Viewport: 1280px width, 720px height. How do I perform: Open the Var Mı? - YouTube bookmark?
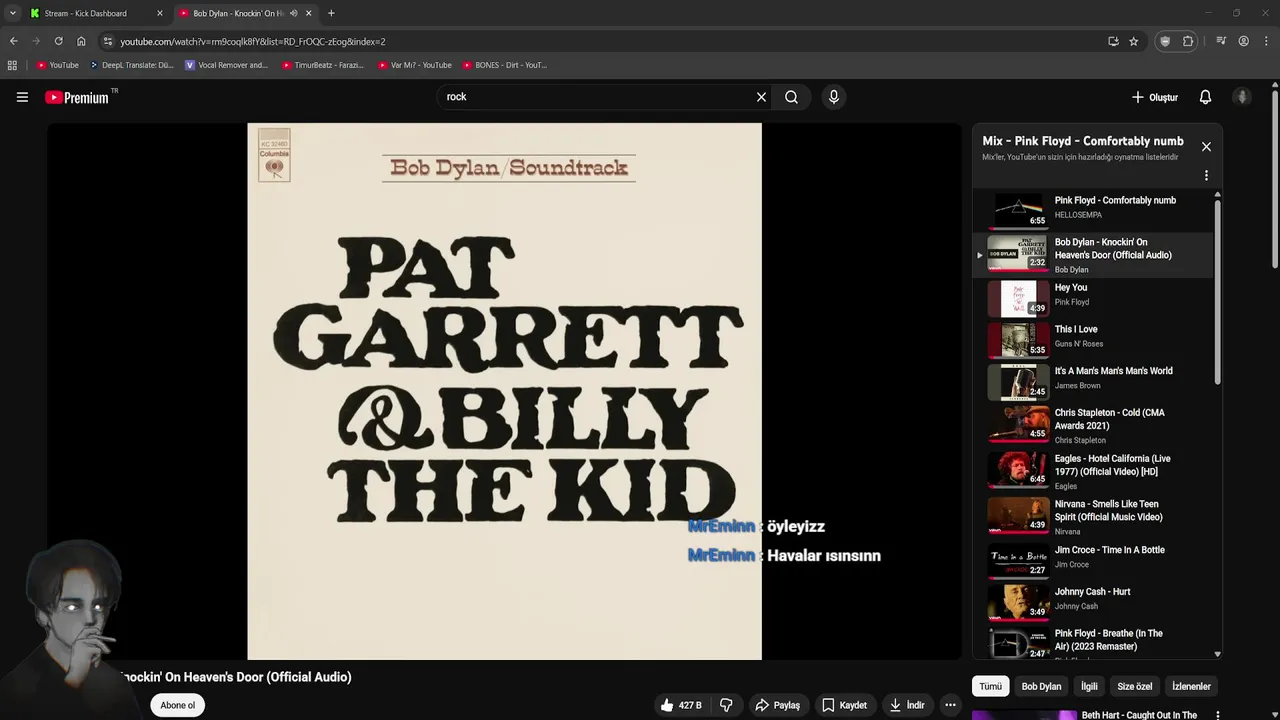click(x=415, y=65)
